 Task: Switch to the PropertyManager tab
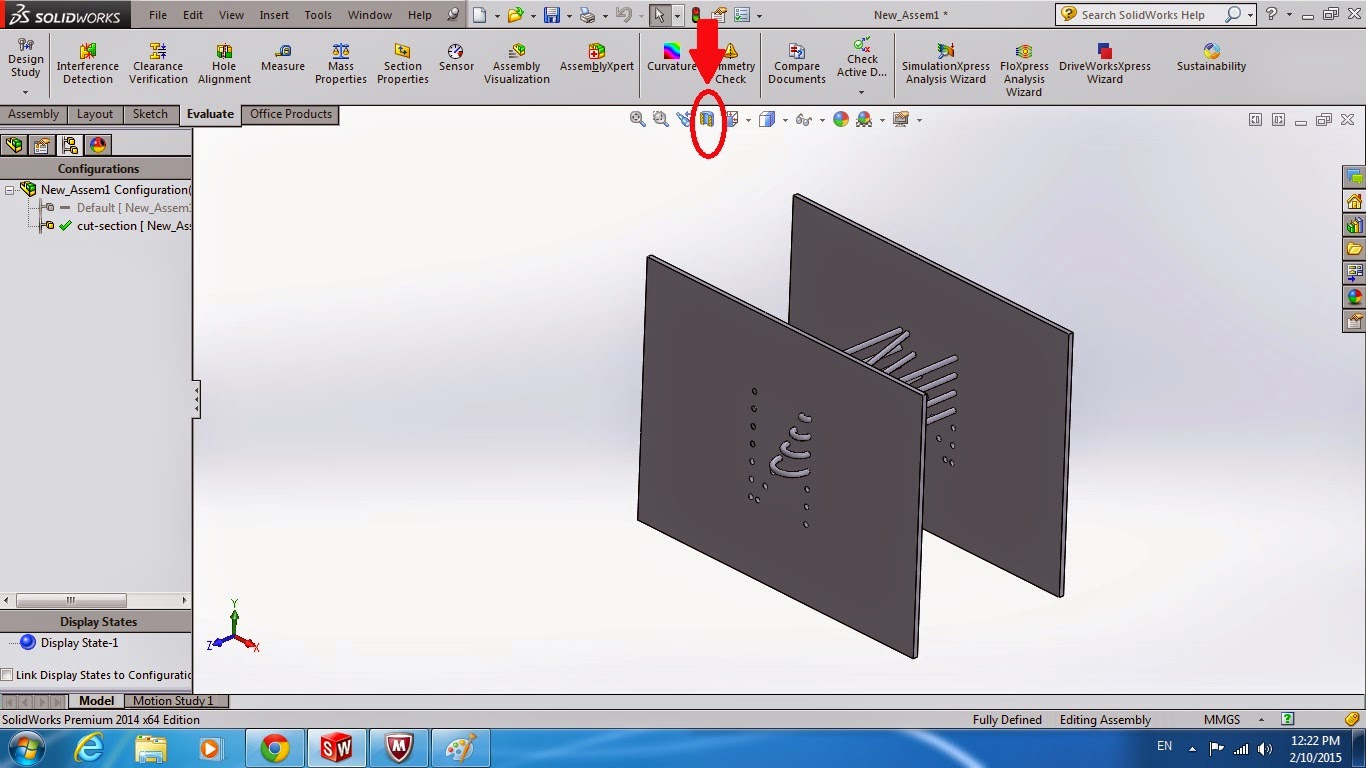(42, 145)
